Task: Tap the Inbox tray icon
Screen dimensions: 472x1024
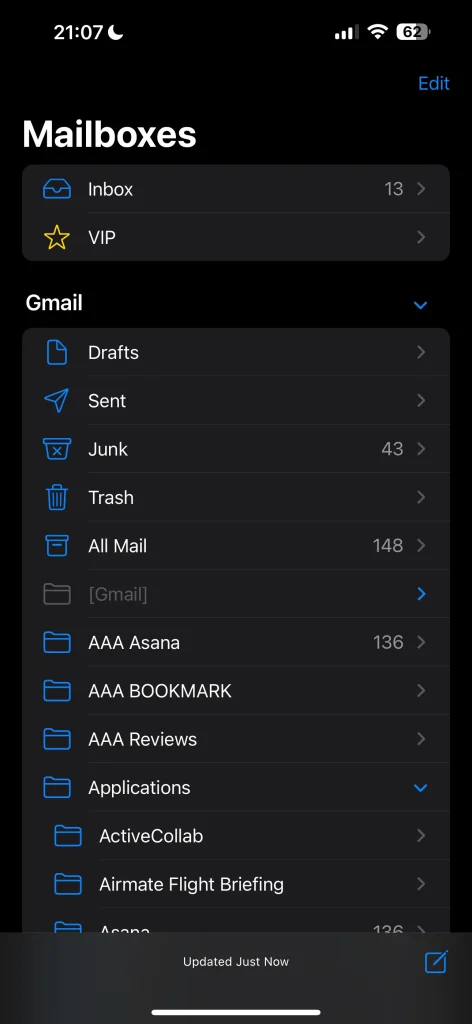Action: (57, 189)
